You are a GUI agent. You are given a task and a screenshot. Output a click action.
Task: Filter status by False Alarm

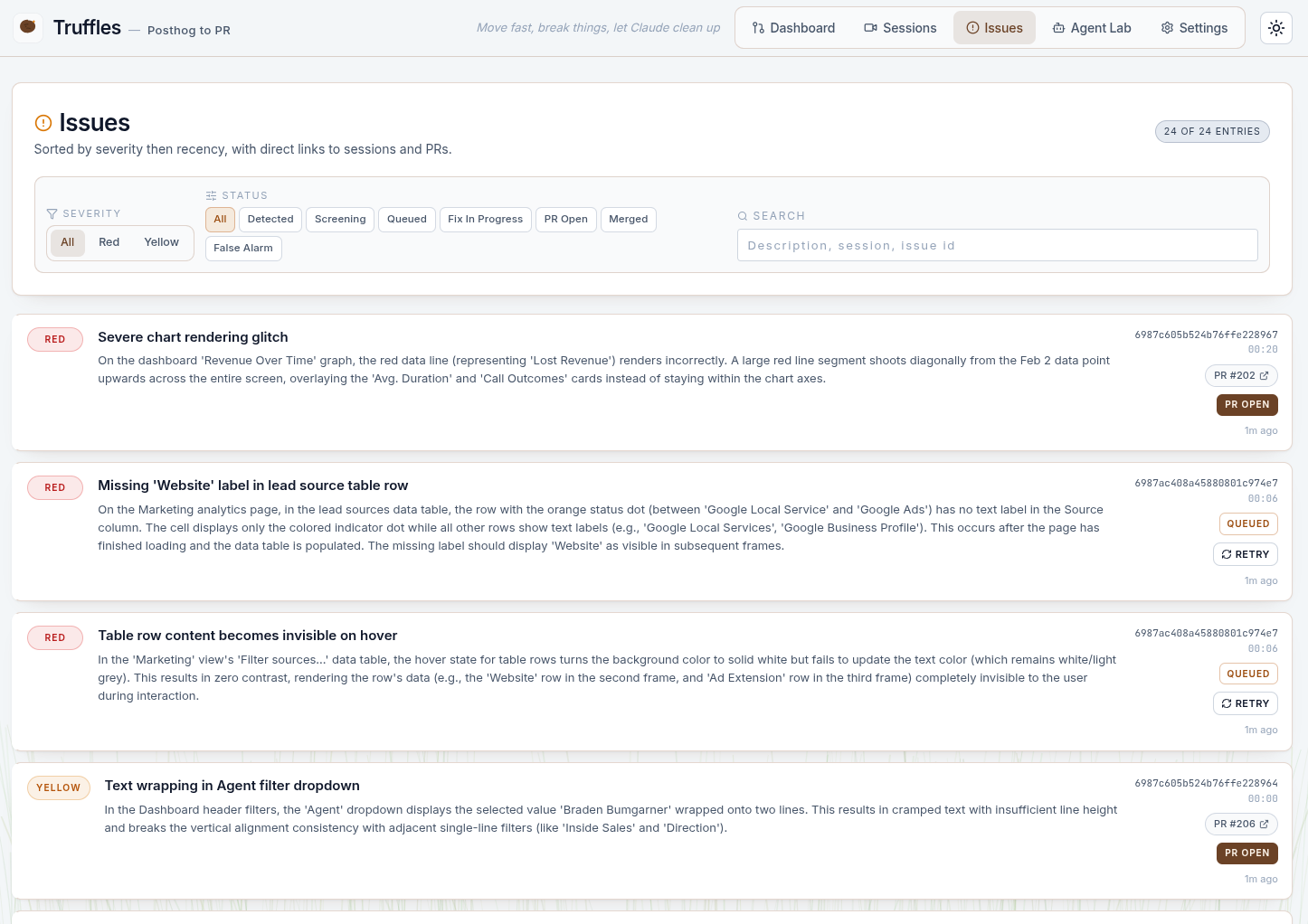pyautogui.click(x=243, y=249)
